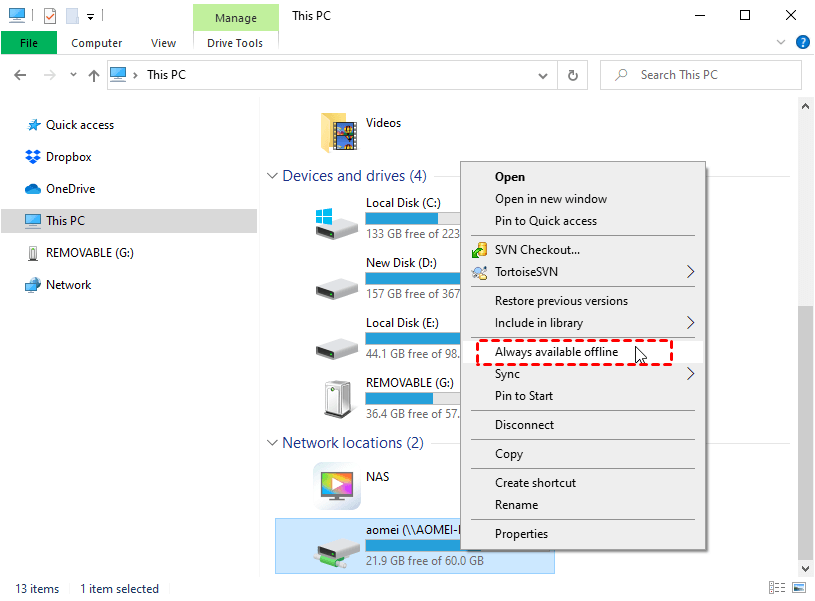The image size is (815, 601).
Task: Select Properties from the context menu
Action: coord(521,534)
